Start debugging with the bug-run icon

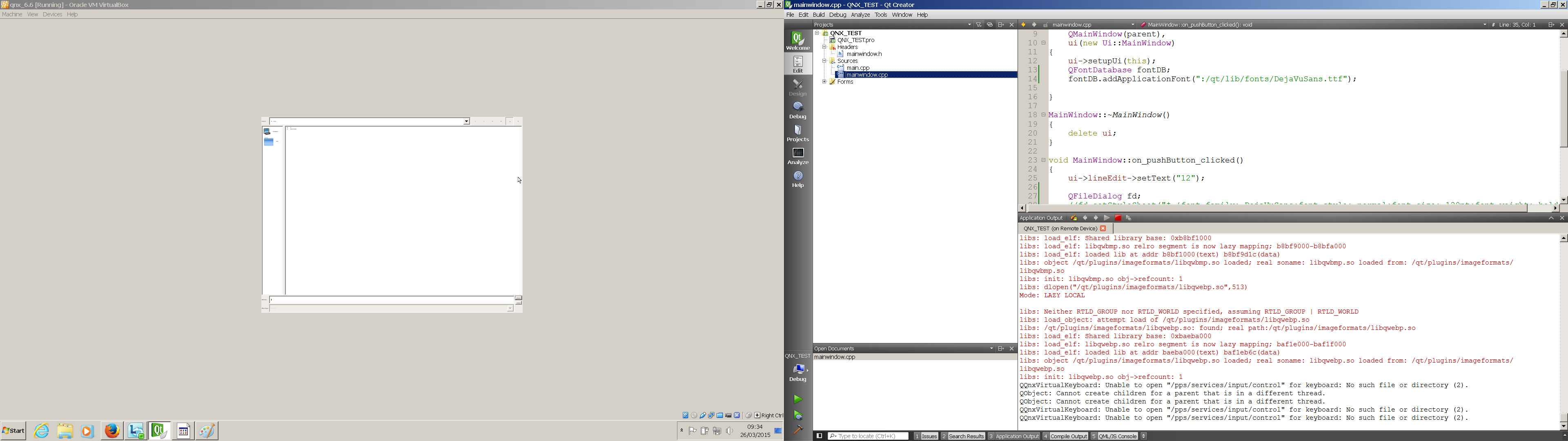click(797, 415)
